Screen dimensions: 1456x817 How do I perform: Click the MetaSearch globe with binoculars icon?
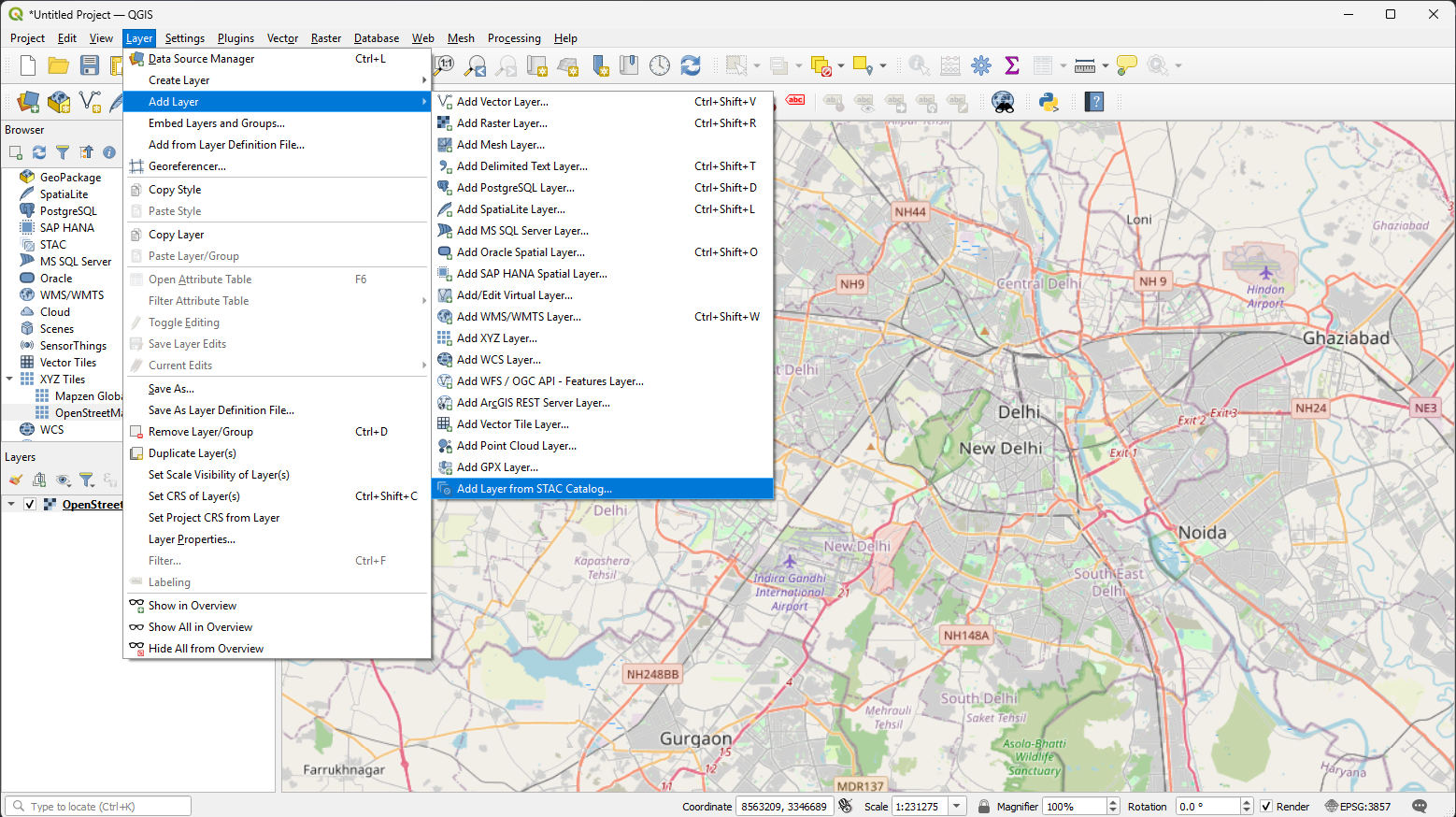(x=1004, y=102)
